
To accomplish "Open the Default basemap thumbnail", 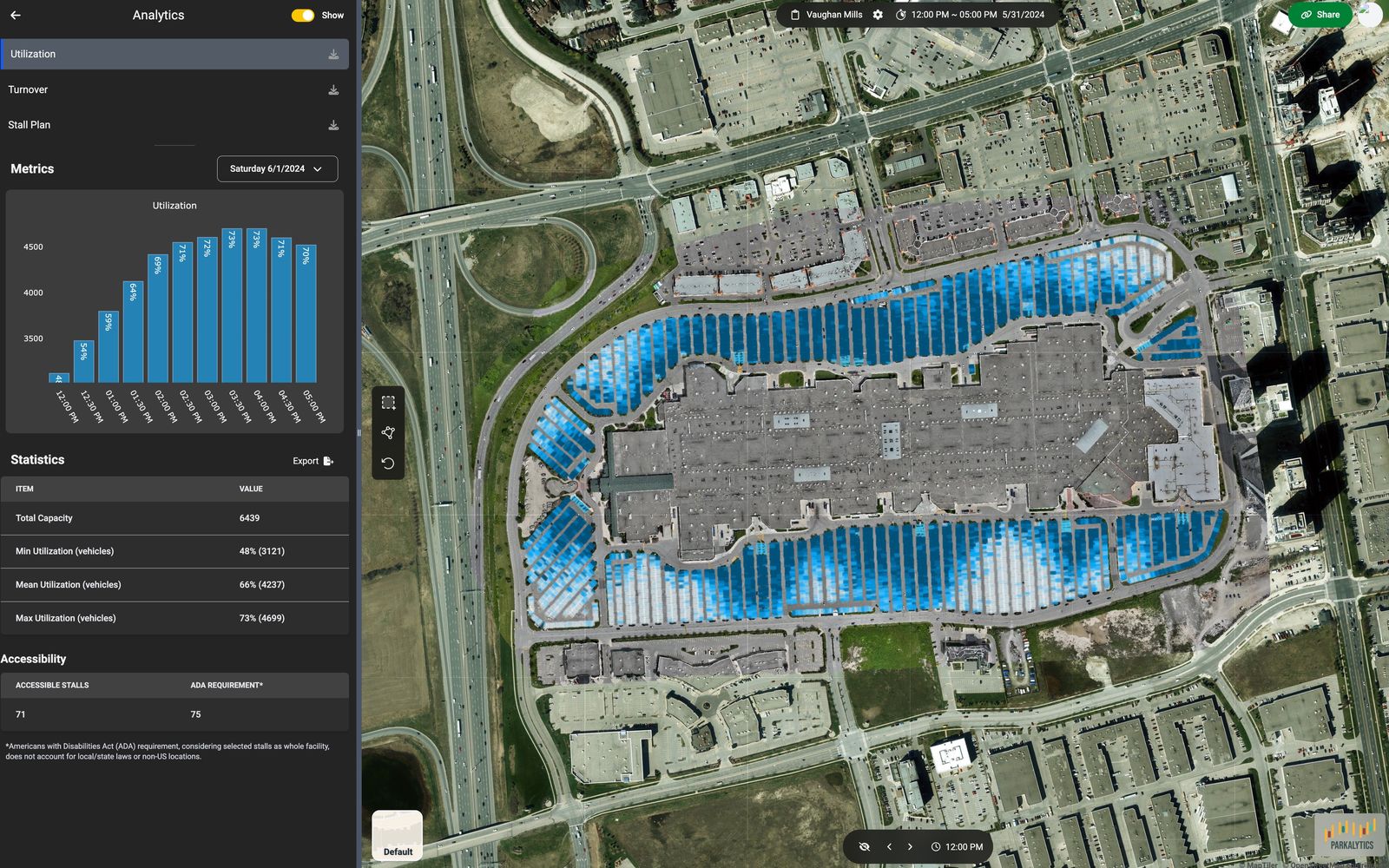I will coord(397,835).
